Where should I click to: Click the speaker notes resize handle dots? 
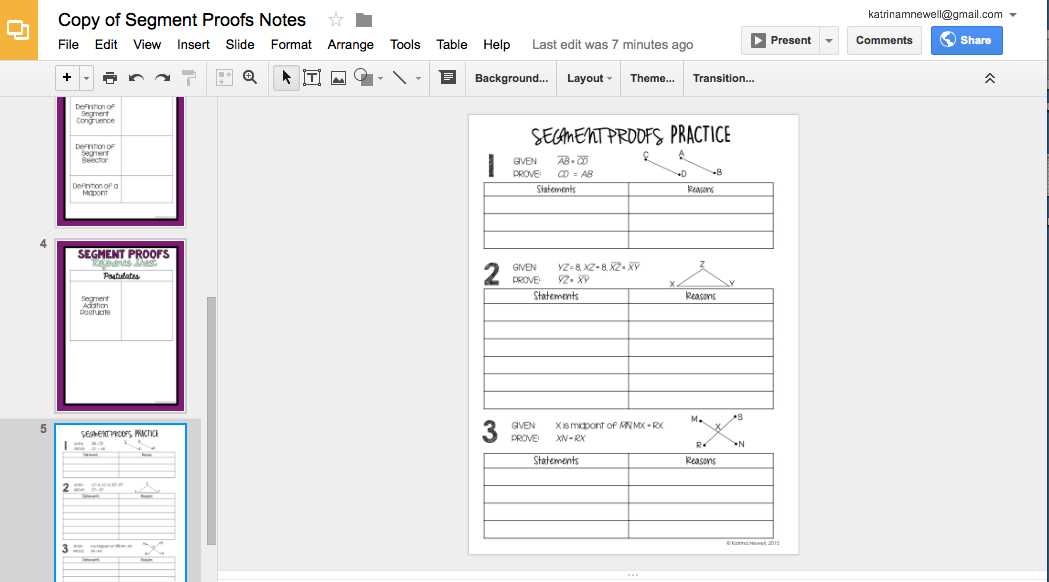click(633, 575)
